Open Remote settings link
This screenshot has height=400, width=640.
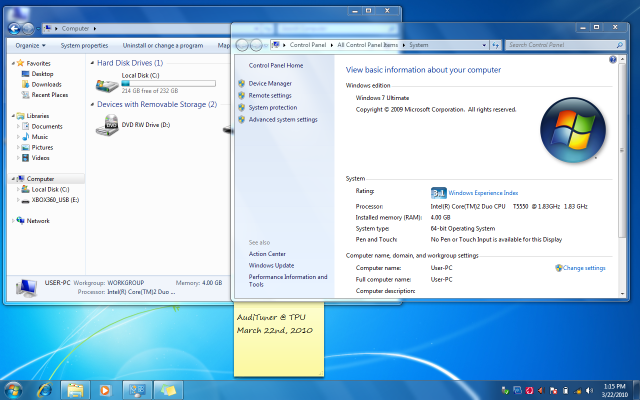270,96
